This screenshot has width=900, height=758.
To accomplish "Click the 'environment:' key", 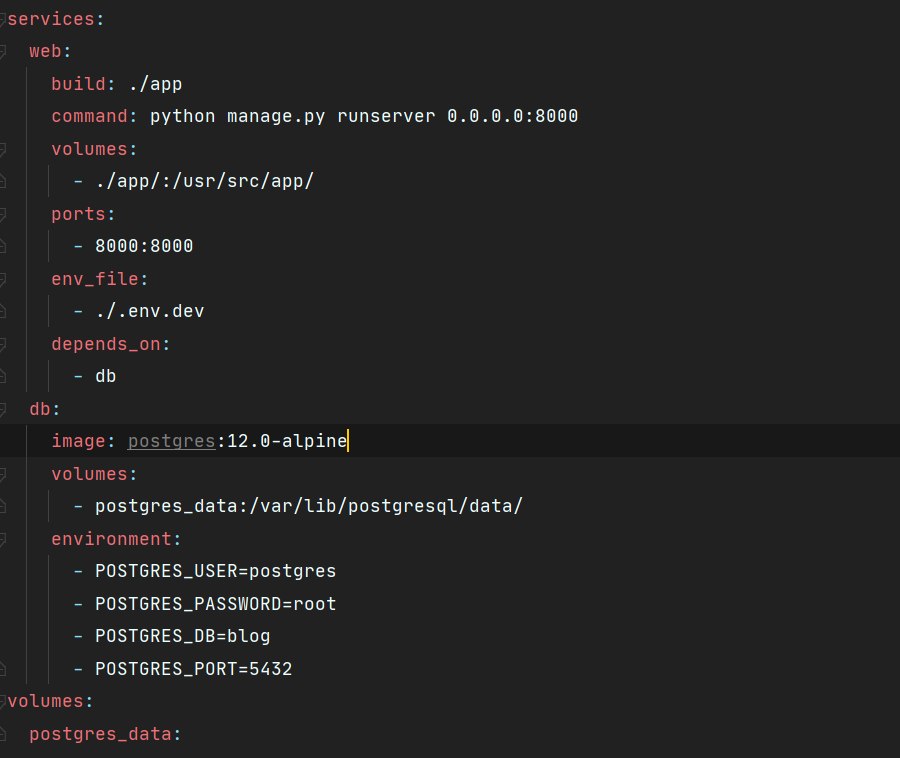I will tap(117, 539).
